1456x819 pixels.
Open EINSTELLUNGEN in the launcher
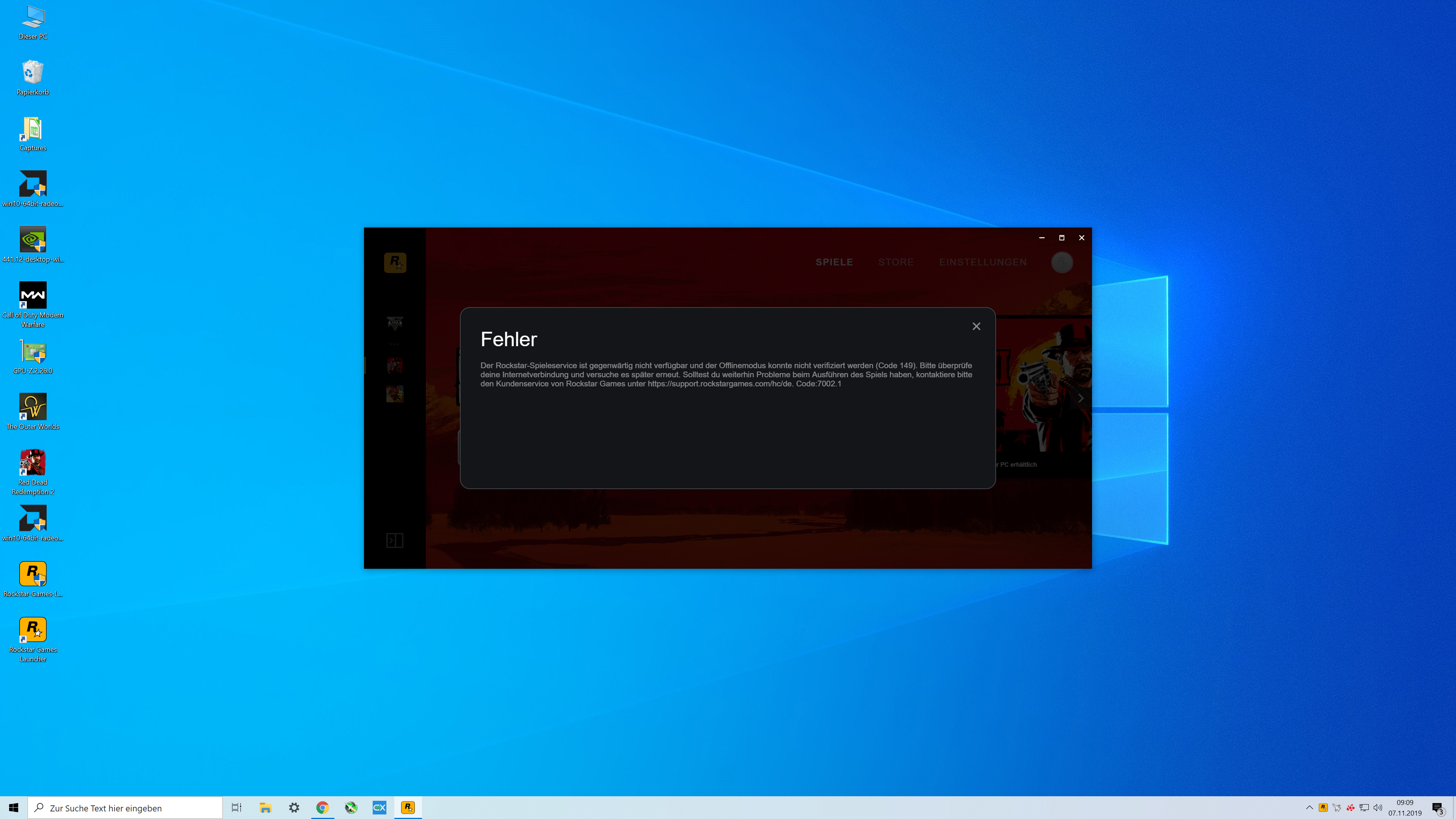pyautogui.click(x=984, y=262)
